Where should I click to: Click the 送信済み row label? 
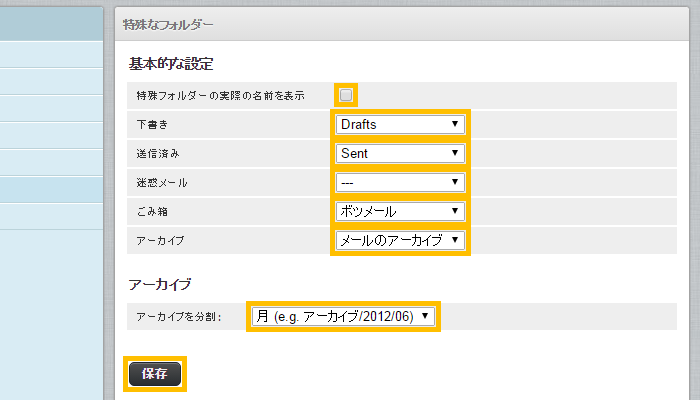tap(160, 154)
